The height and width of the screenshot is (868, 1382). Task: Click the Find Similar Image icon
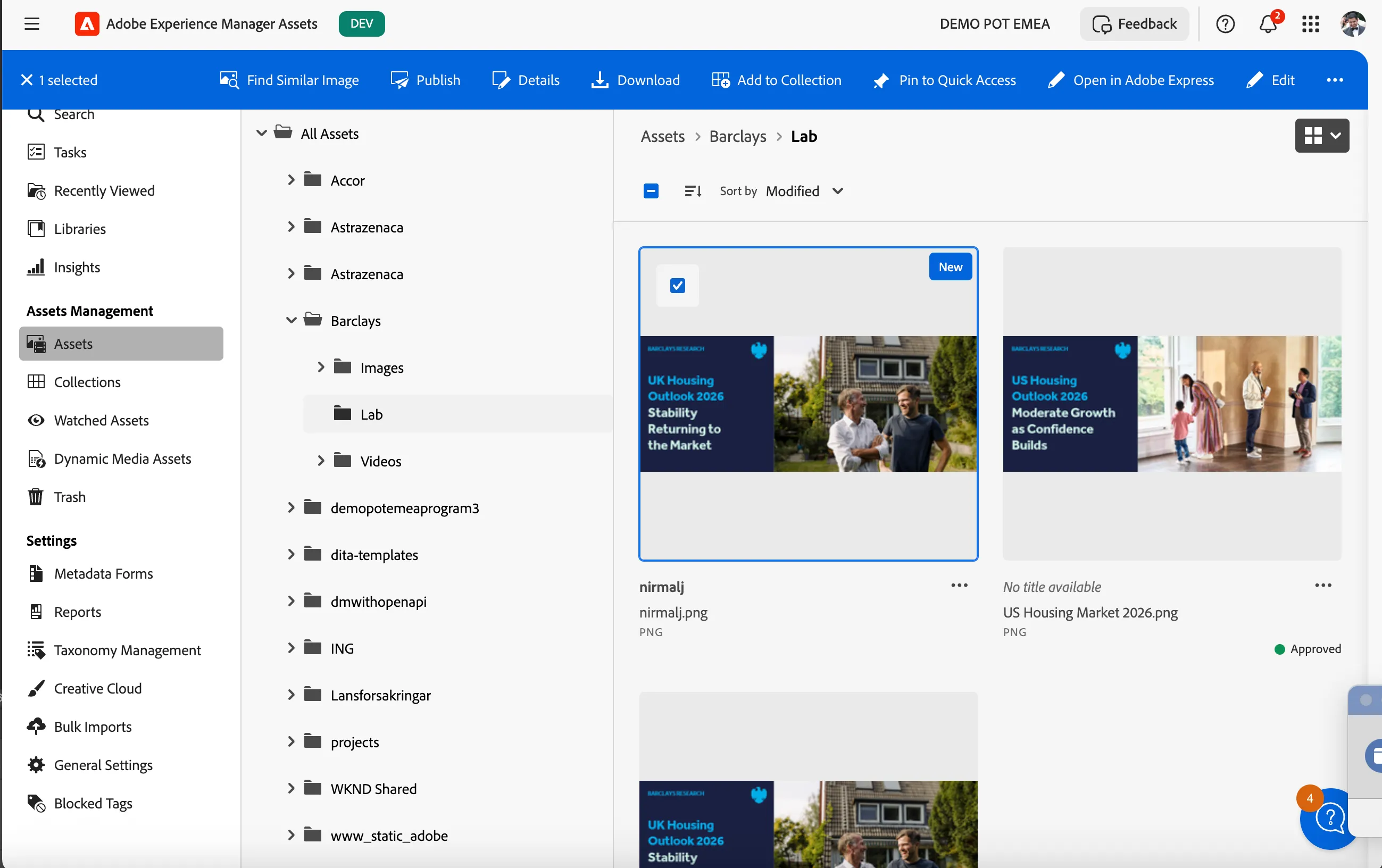coord(229,80)
